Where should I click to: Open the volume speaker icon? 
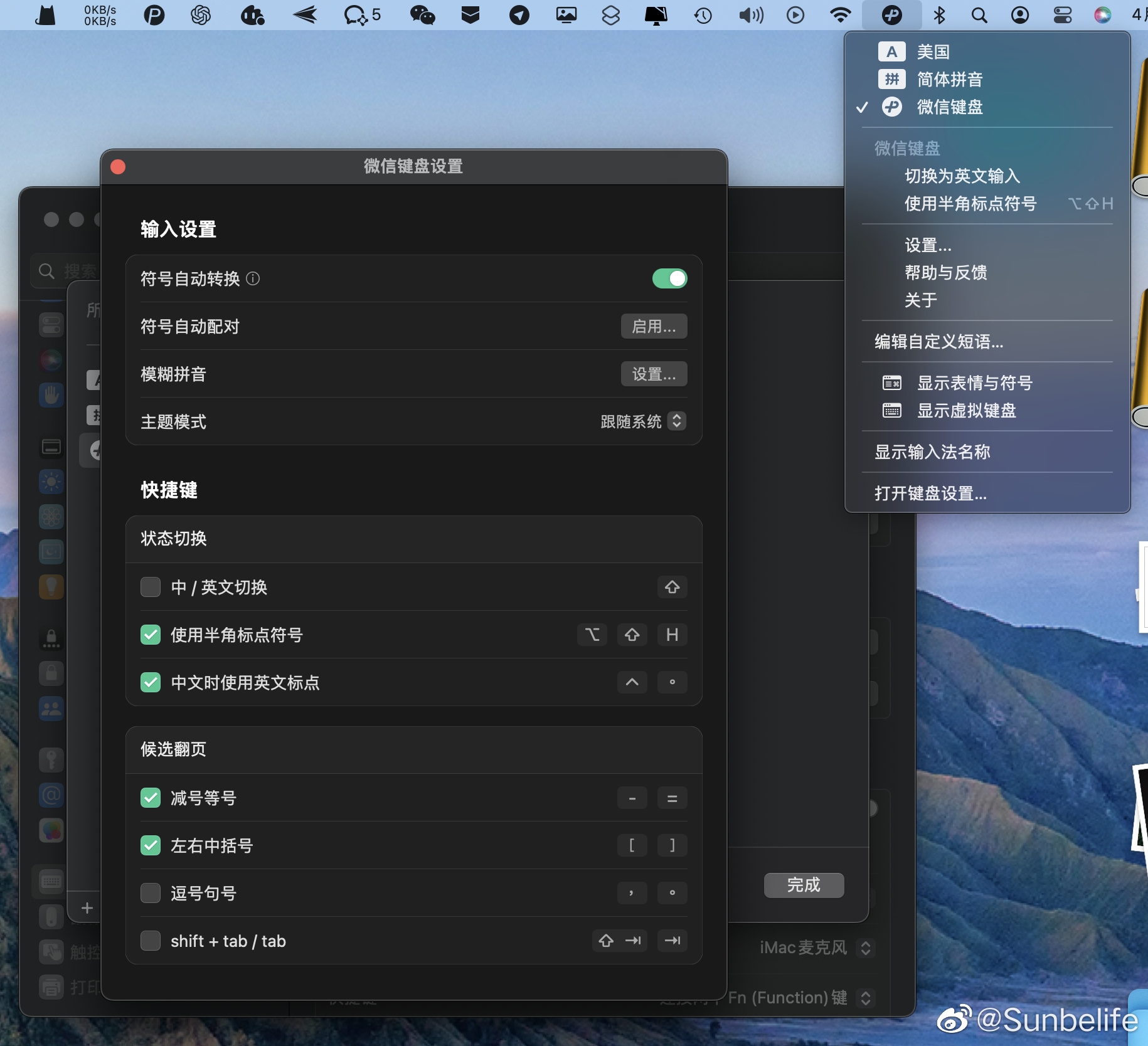tap(750, 15)
